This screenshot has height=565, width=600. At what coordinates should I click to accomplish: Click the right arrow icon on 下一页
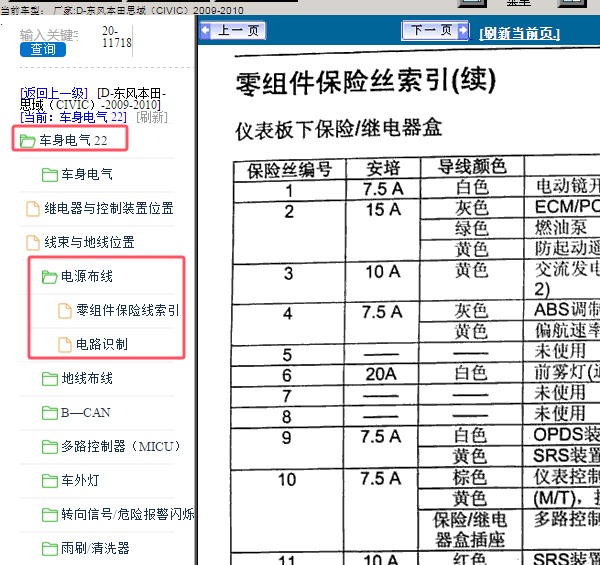[462, 30]
